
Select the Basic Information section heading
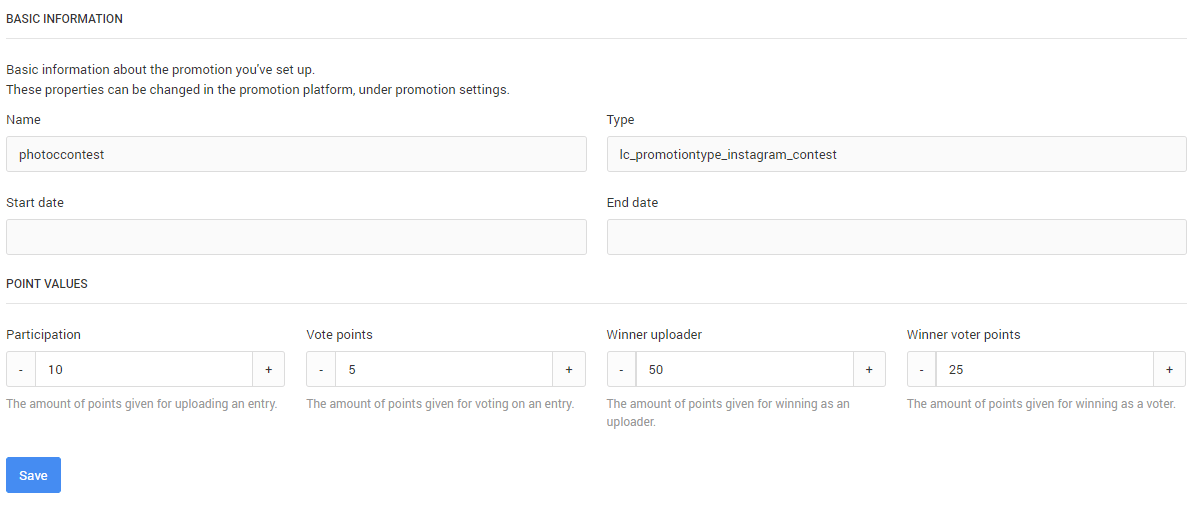pyautogui.click(x=65, y=19)
